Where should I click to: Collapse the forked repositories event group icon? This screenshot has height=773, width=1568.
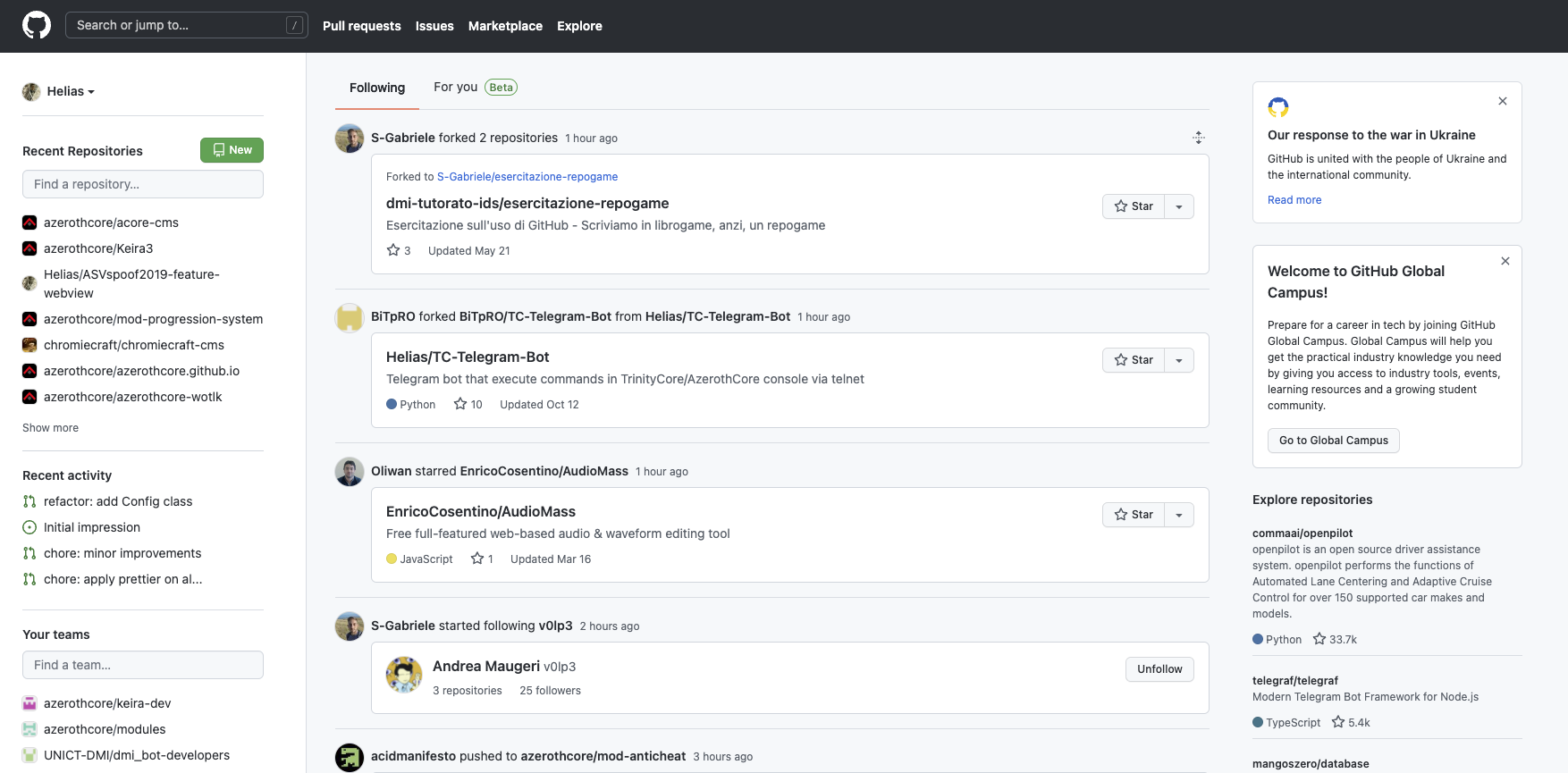click(1199, 138)
